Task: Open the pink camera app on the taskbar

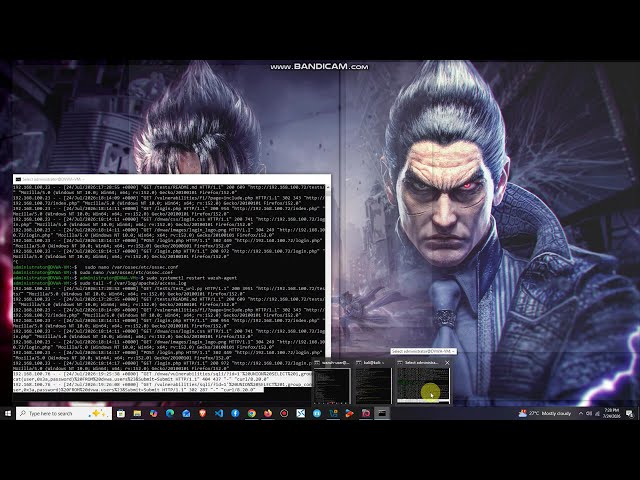Action: coord(366,413)
